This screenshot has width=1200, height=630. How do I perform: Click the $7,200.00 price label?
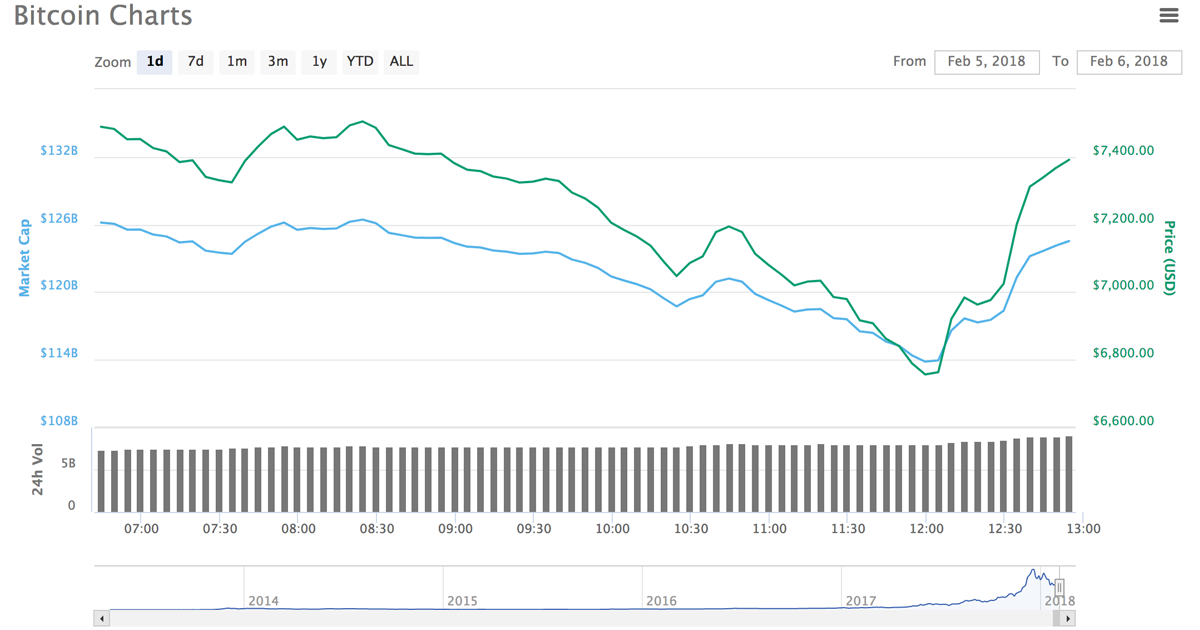coord(1123,218)
